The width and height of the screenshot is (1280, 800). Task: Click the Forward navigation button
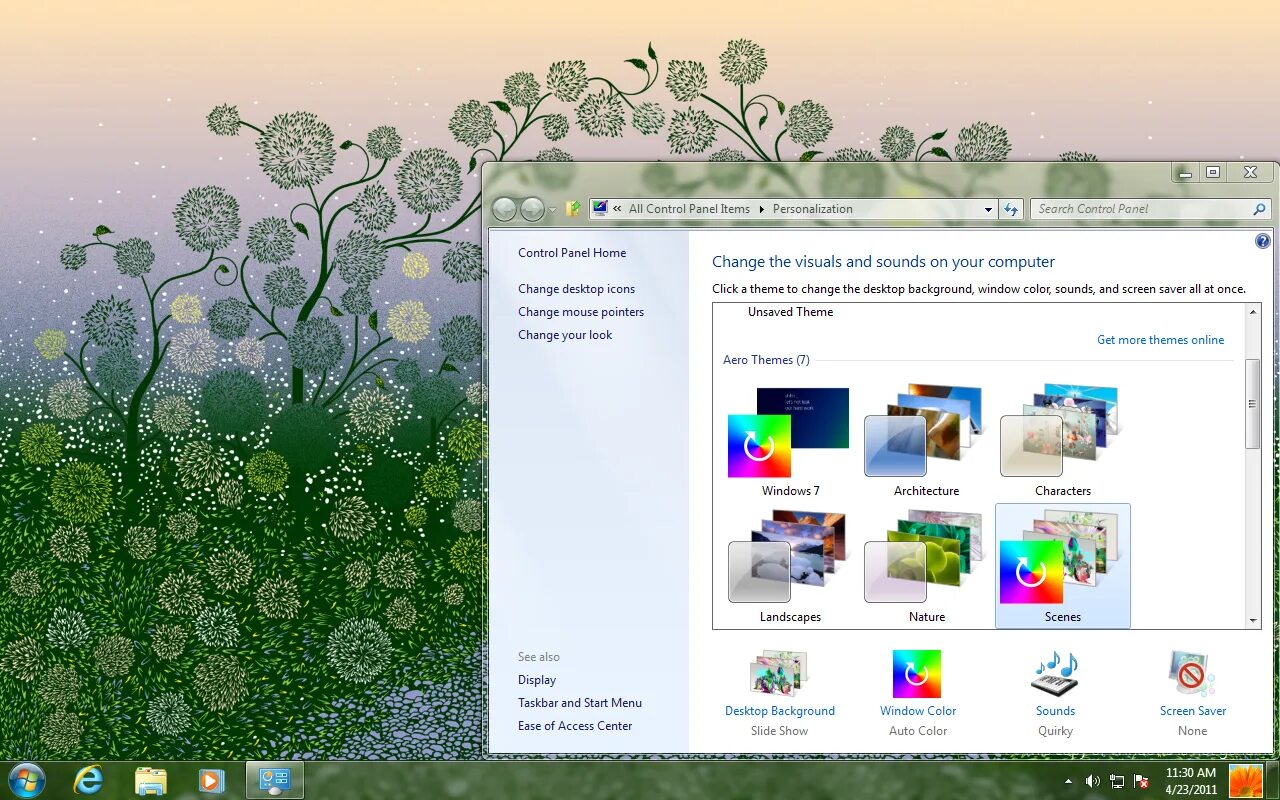pos(532,209)
